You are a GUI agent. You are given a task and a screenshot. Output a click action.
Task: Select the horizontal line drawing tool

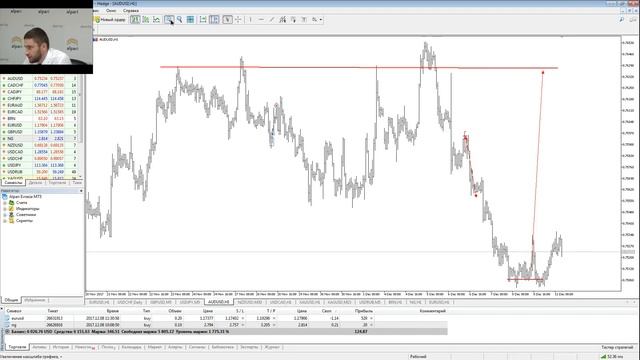261,20
